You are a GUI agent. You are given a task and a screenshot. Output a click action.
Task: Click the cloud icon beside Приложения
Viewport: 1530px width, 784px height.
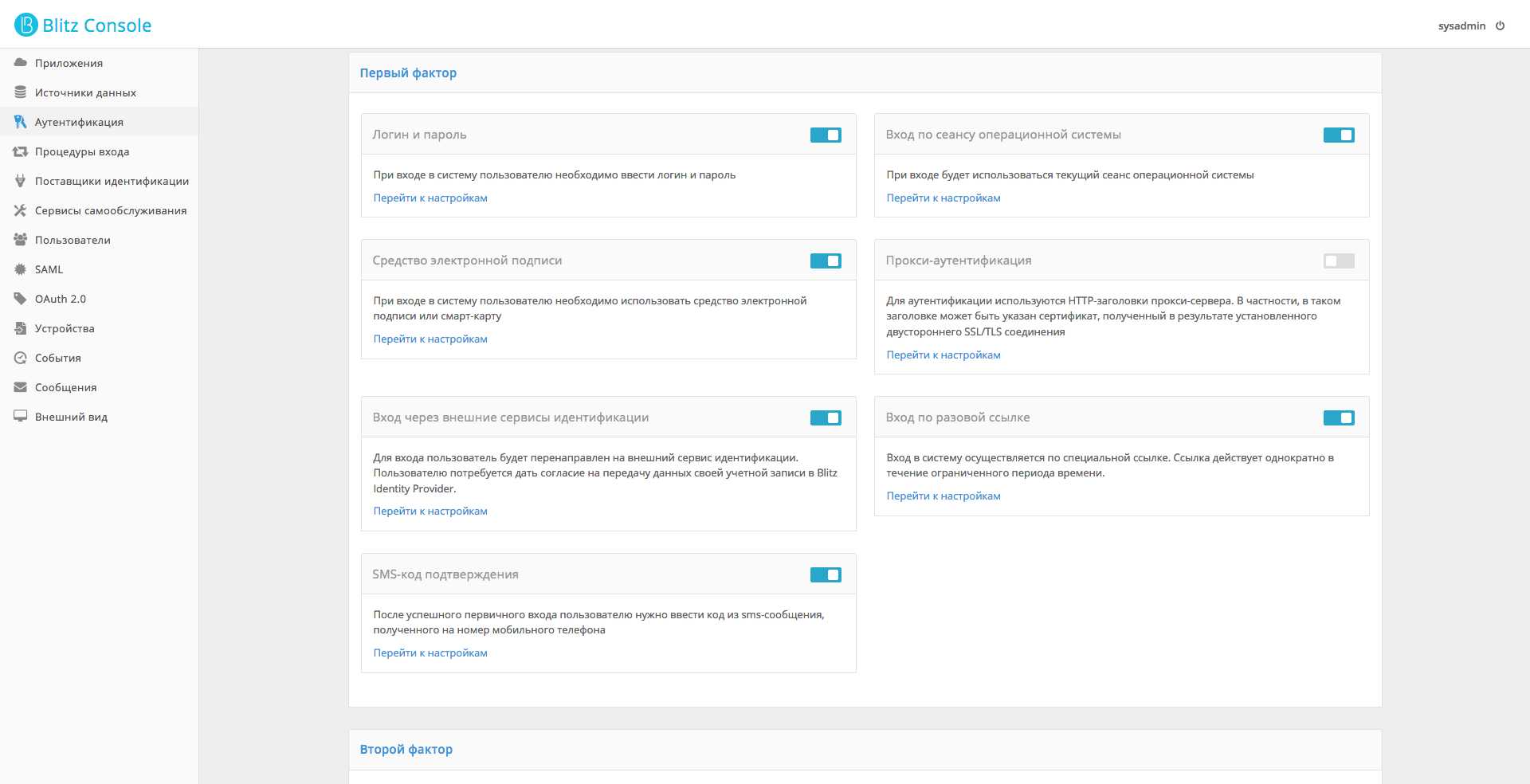21,63
